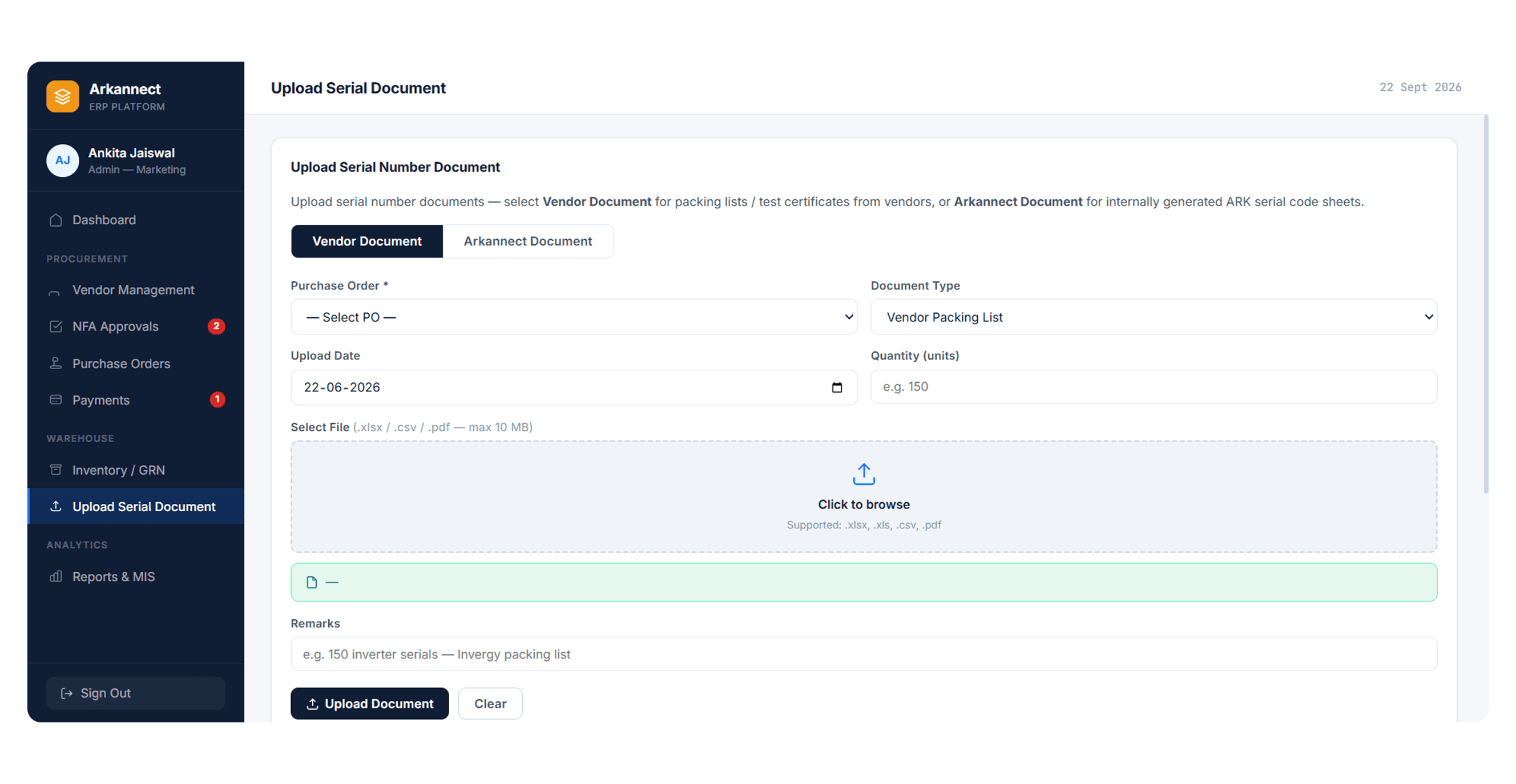The image size is (1516, 784).
Task: Go to Vendor Management page
Action: point(136,290)
